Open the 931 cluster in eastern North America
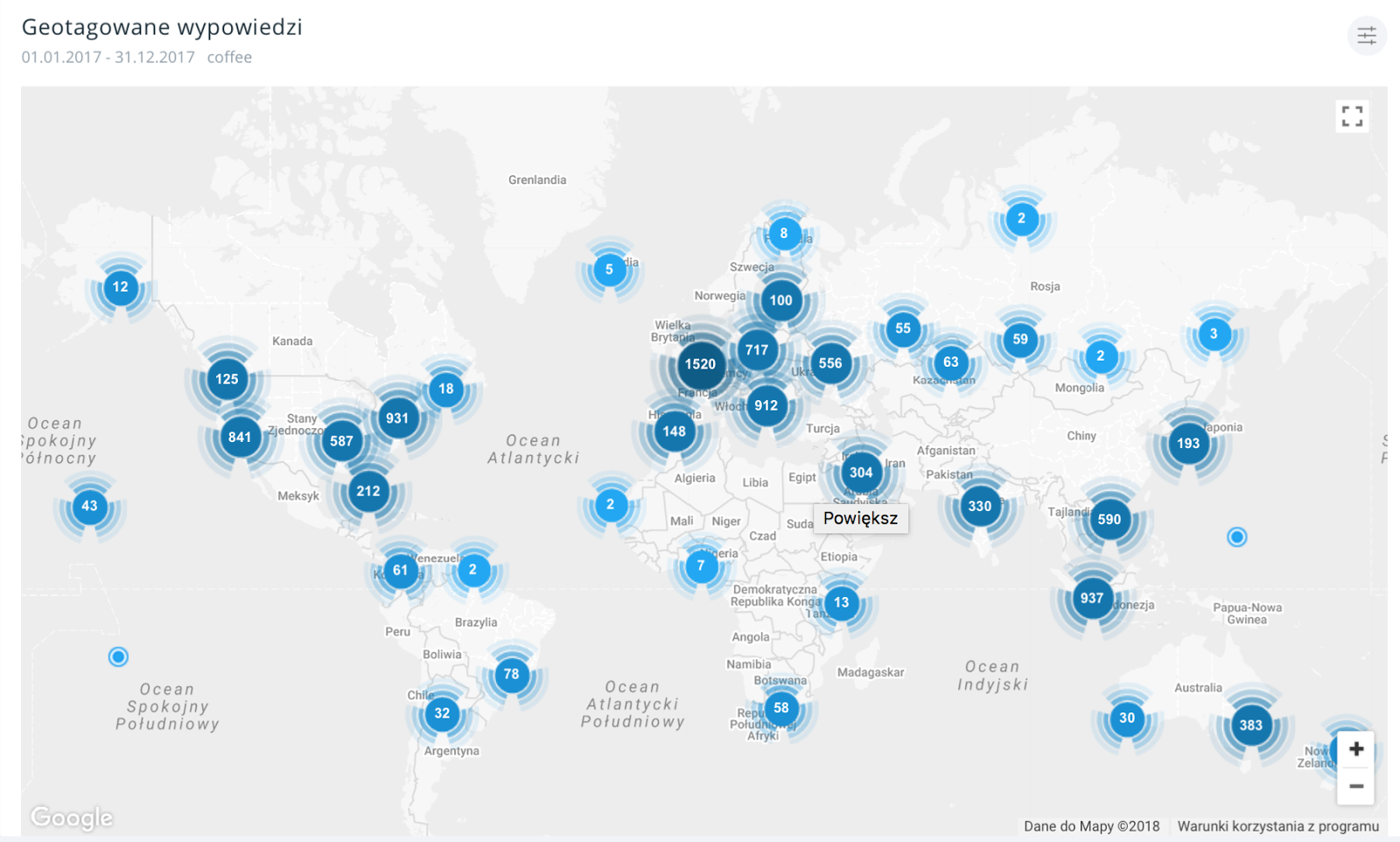Screen dimensions: 1400x842 397,418
